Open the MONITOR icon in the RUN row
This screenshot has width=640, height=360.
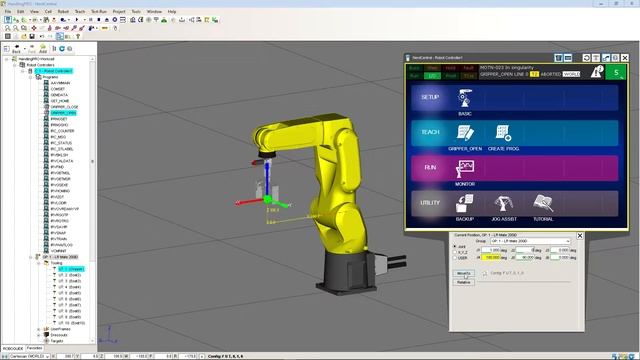pyautogui.click(x=464, y=169)
